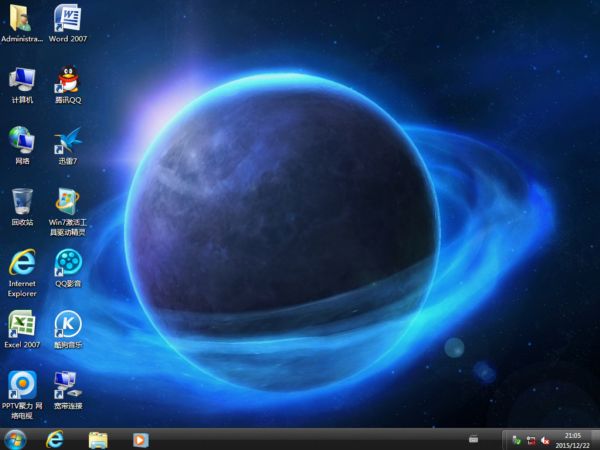Open the PPTV网络电视 shortcut

click(22, 383)
